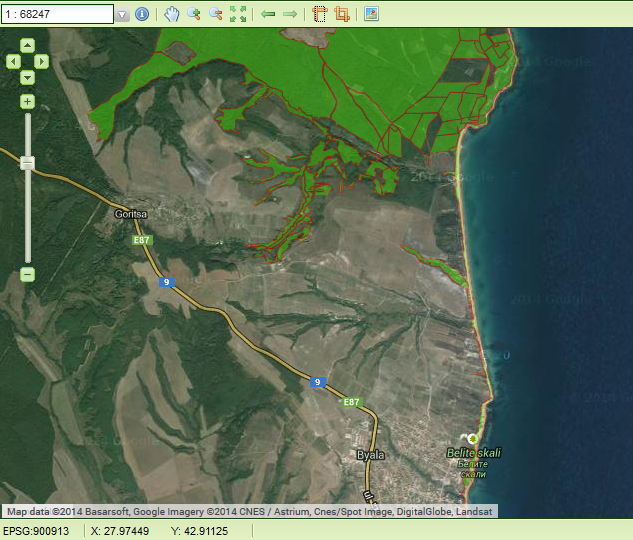Select the pan hand tool
Screen dimensions: 633x540
pos(171,14)
